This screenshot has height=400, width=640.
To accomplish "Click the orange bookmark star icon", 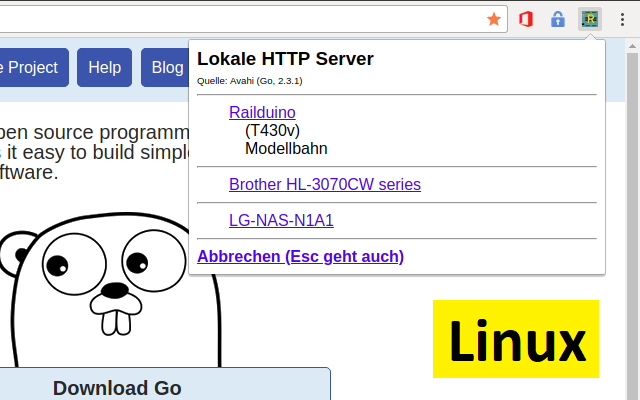I will coord(494,19).
